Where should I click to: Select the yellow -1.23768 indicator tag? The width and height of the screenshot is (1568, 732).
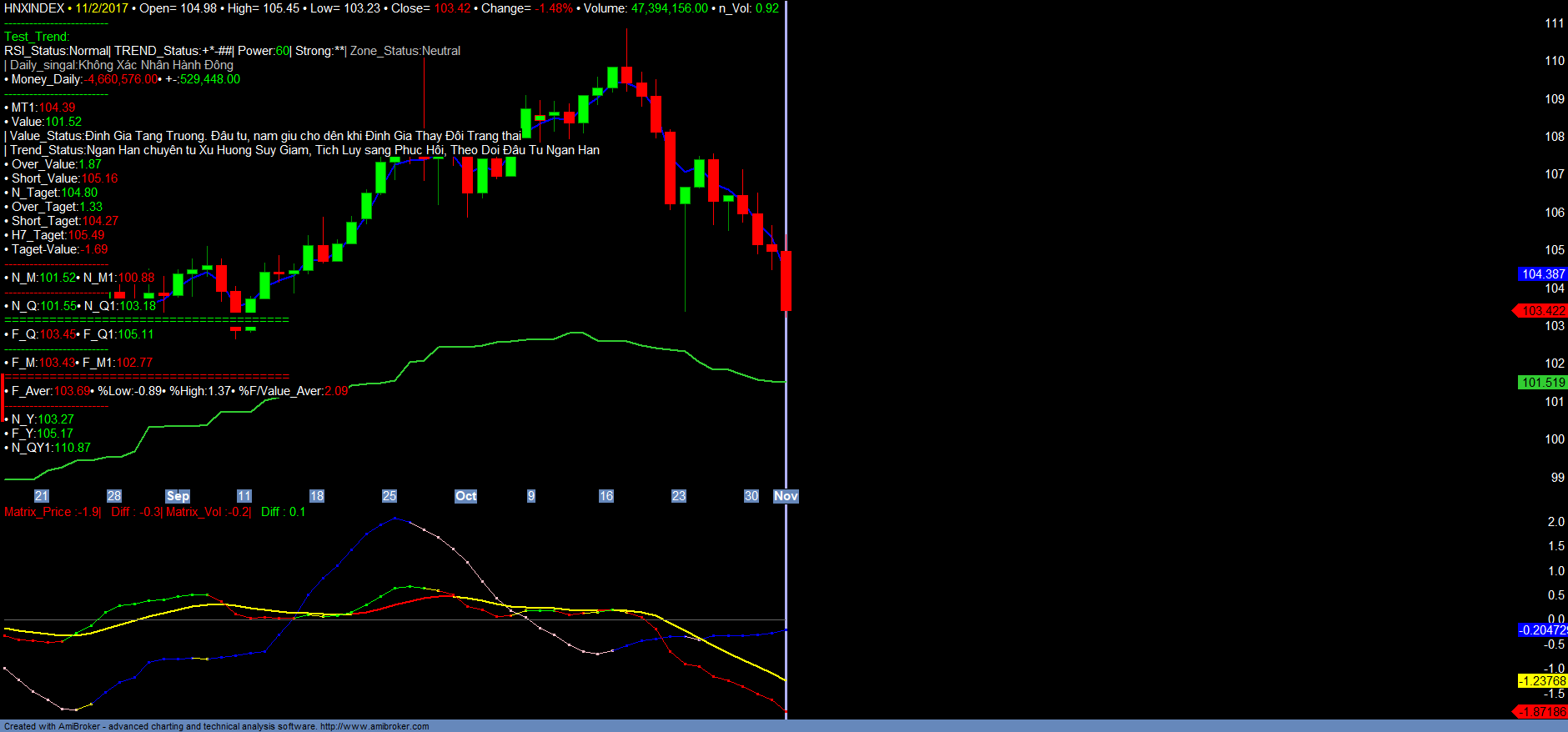pos(1542,681)
